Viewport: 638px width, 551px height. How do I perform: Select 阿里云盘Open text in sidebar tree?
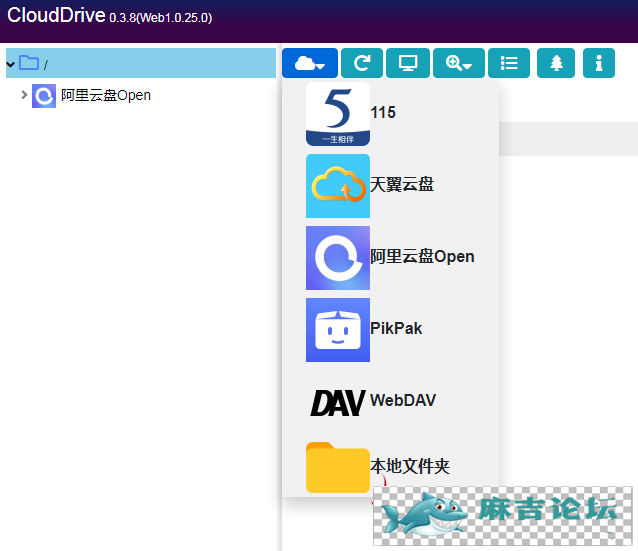click(x=106, y=95)
